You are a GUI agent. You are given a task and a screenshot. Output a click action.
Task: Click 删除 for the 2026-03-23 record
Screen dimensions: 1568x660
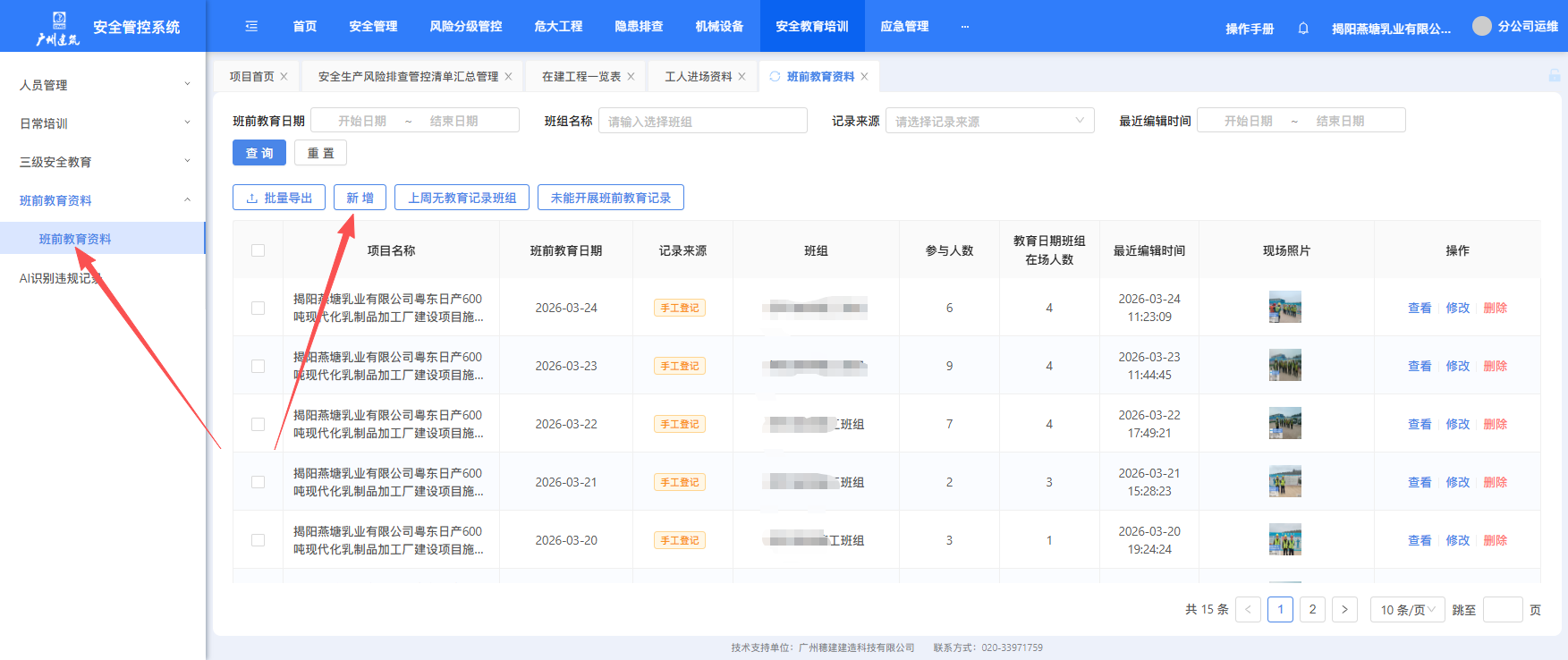1495,366
